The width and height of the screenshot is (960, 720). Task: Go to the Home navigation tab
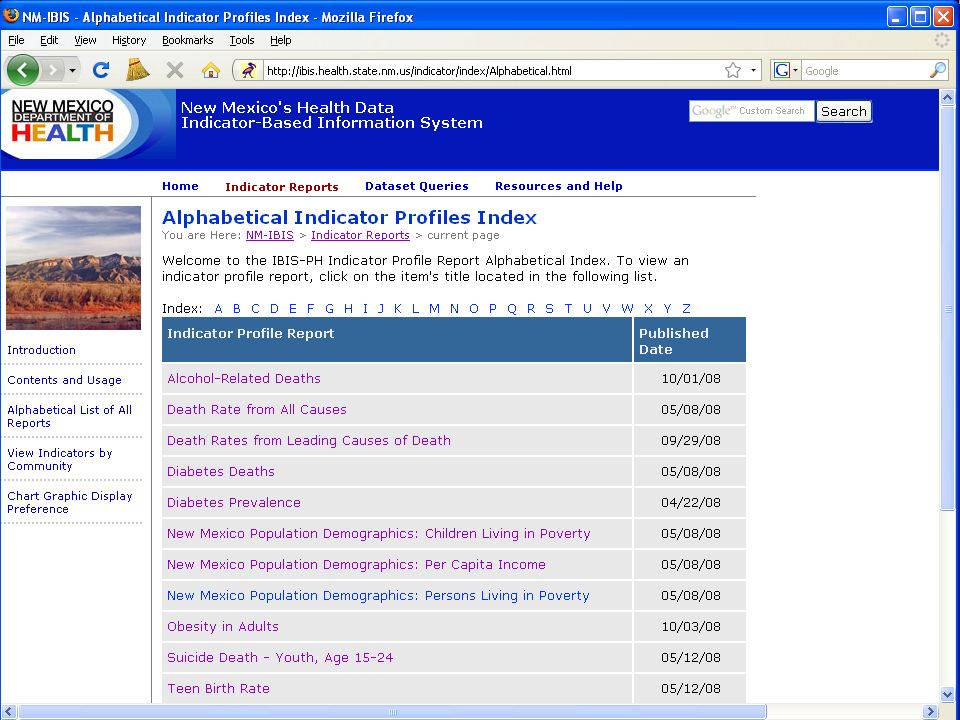coord(180,186)
